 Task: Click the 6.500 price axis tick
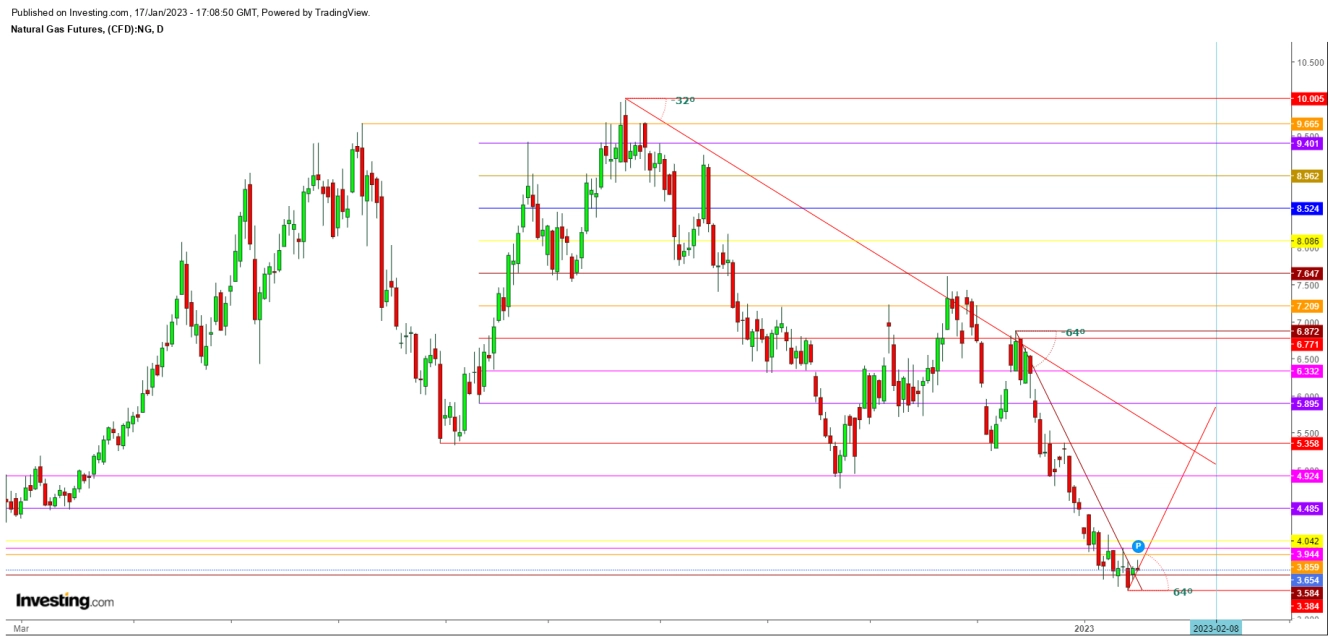click(1310, 359)
